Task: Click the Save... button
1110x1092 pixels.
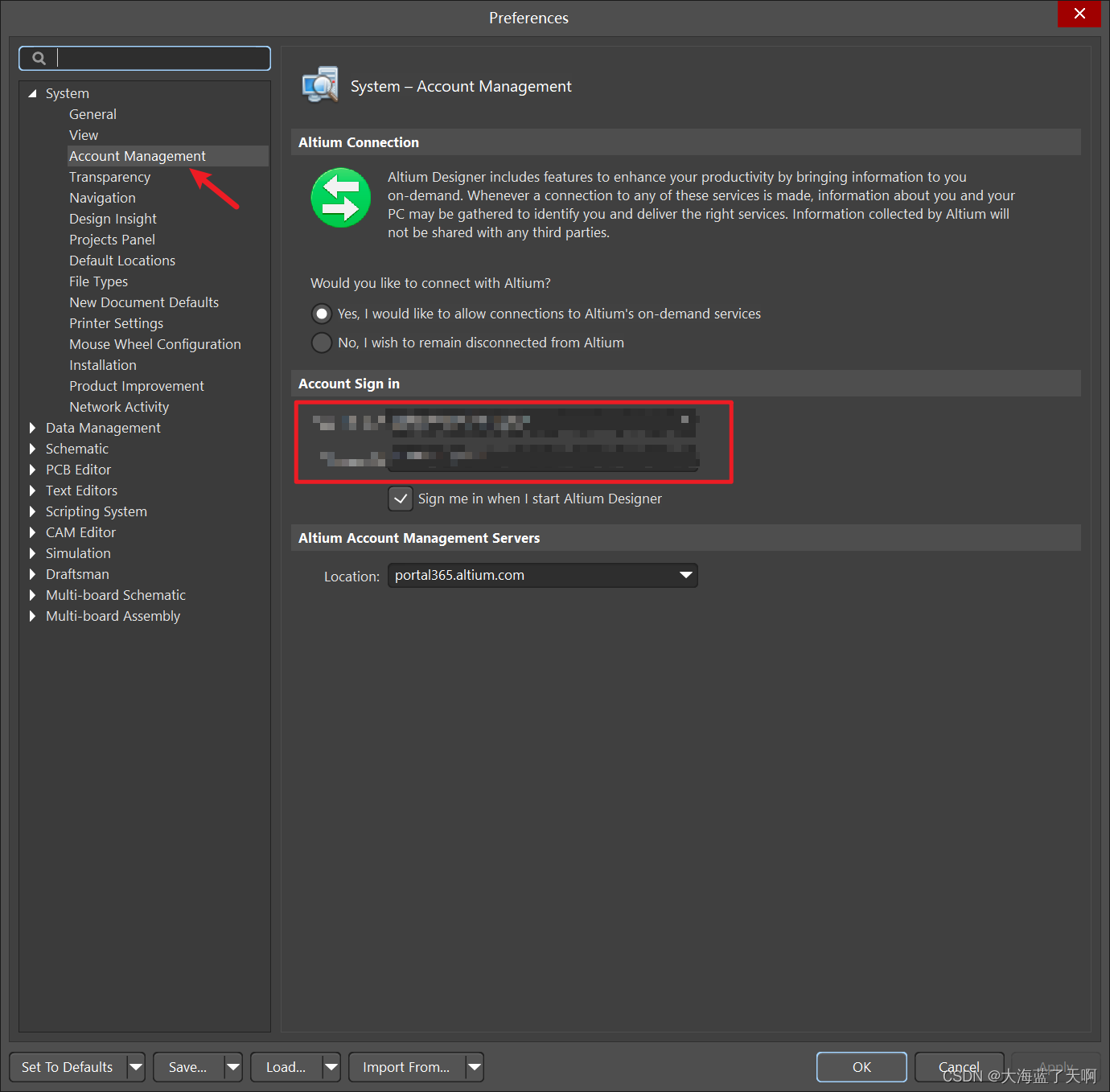Action: tap(187, 1067)
